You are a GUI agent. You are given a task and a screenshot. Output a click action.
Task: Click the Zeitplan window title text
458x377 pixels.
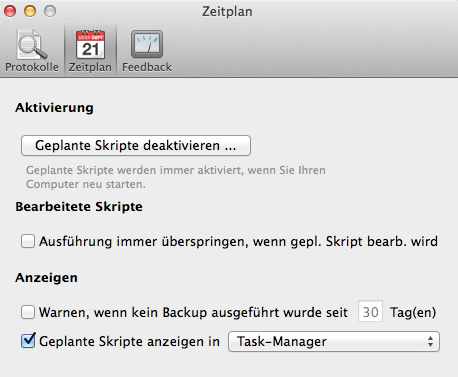pyautogui.click(x=227, y=12)
